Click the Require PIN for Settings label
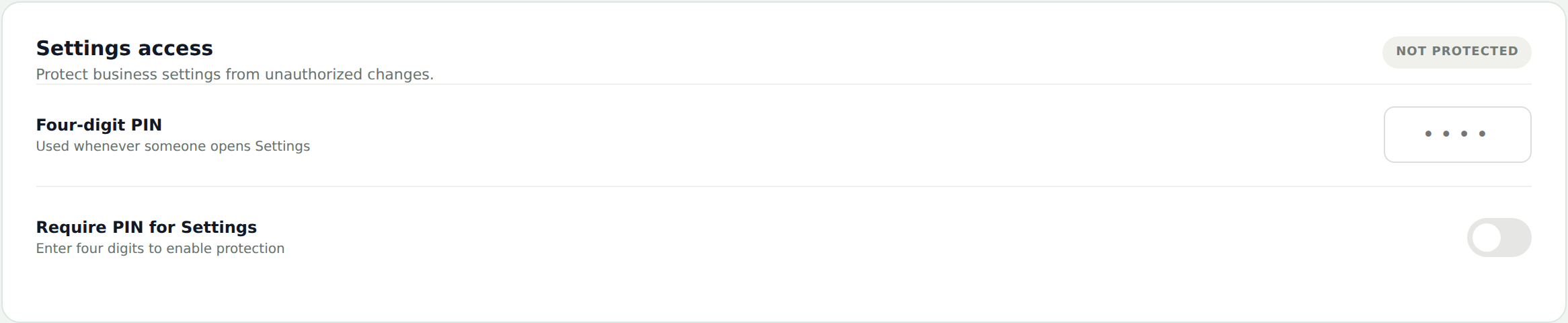This screenshot has height=323, width=1568. (146, 227)
